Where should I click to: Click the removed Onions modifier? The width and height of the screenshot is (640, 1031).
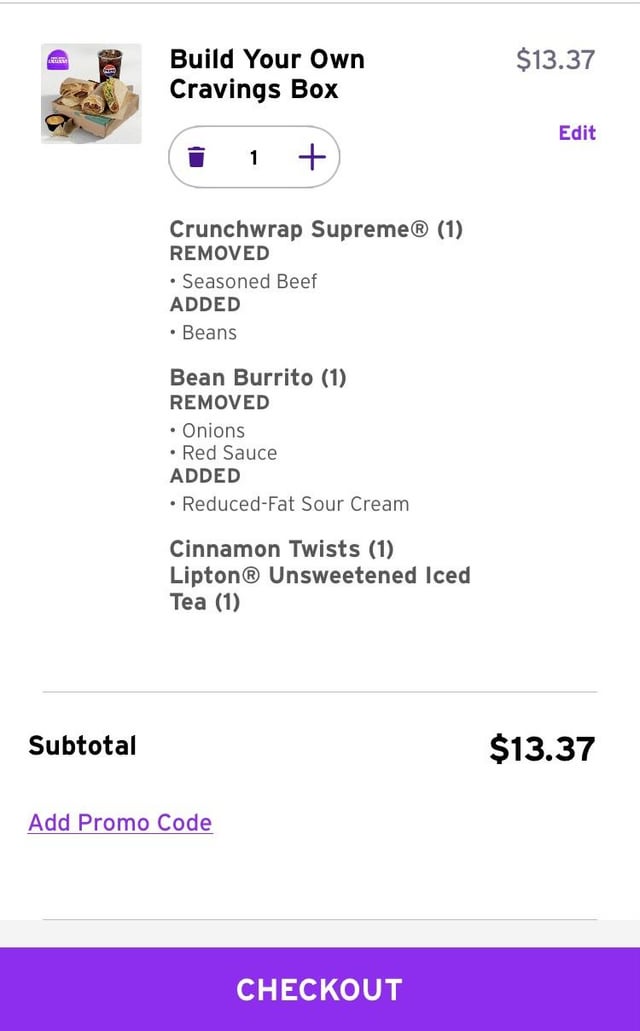click(x=213, y=431)
